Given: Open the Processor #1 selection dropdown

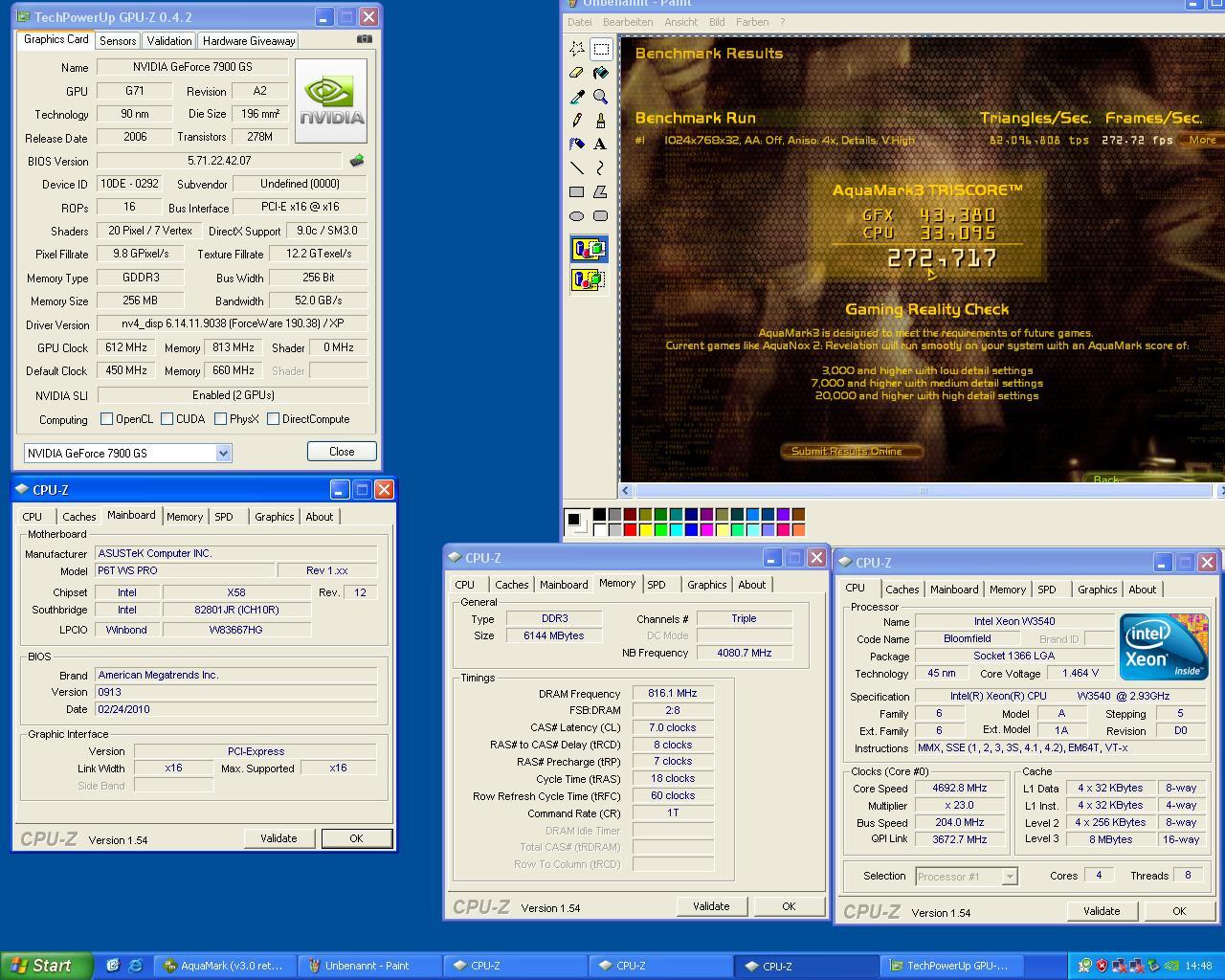Looking at the screenshot, I should (1009, 877).
